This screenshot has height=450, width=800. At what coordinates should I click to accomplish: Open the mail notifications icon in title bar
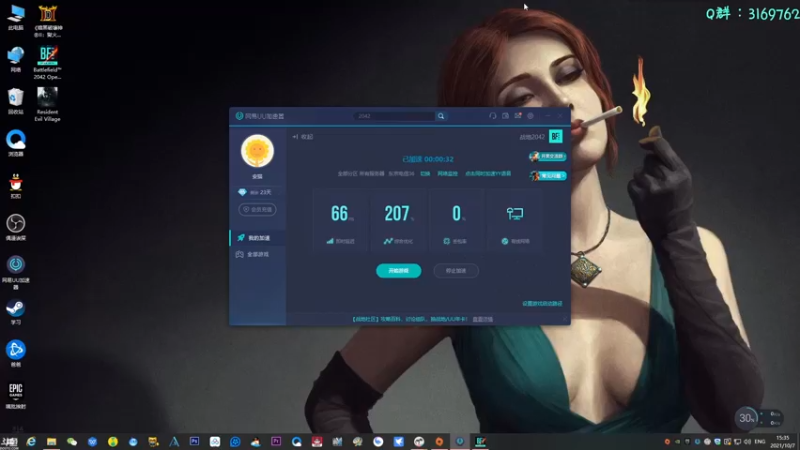(518, 116)
